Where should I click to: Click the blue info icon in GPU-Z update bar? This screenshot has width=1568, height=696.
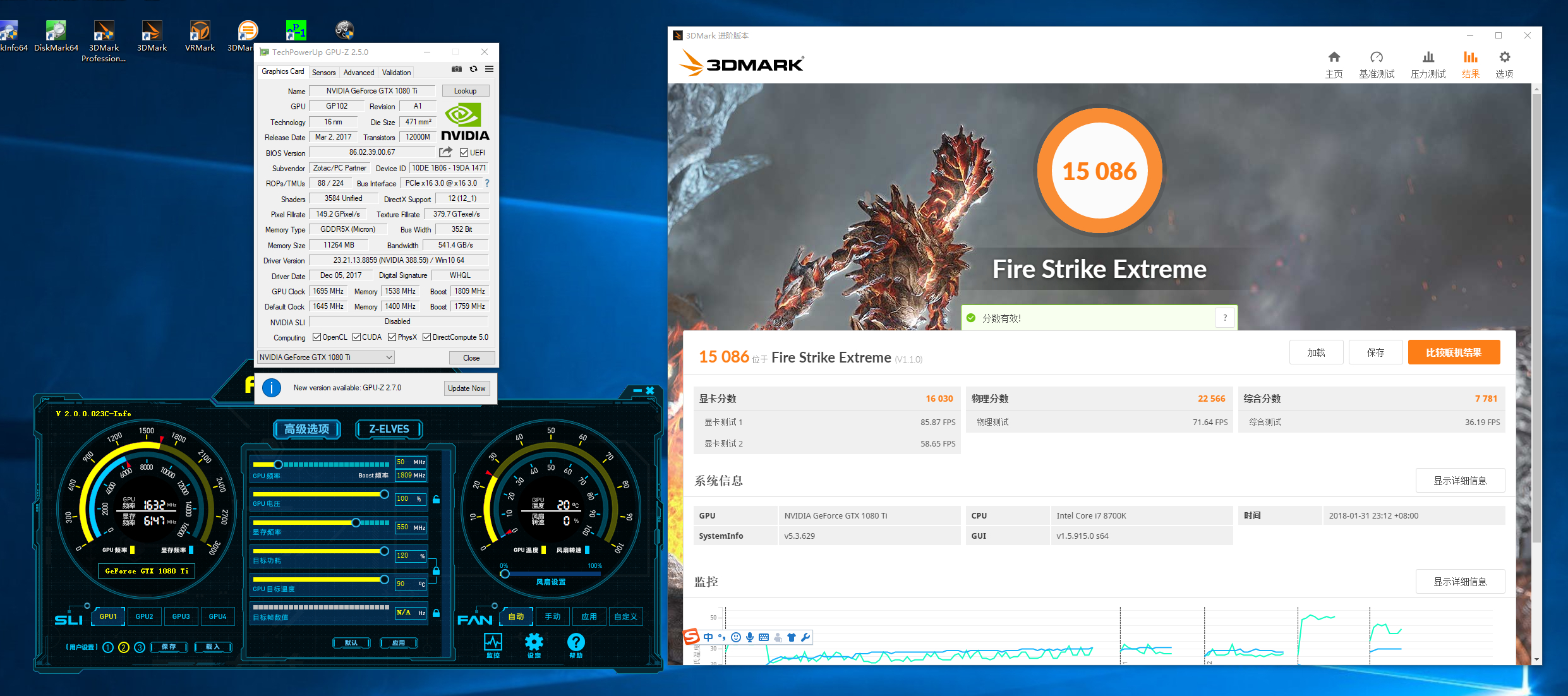click(x=272, y=388)
